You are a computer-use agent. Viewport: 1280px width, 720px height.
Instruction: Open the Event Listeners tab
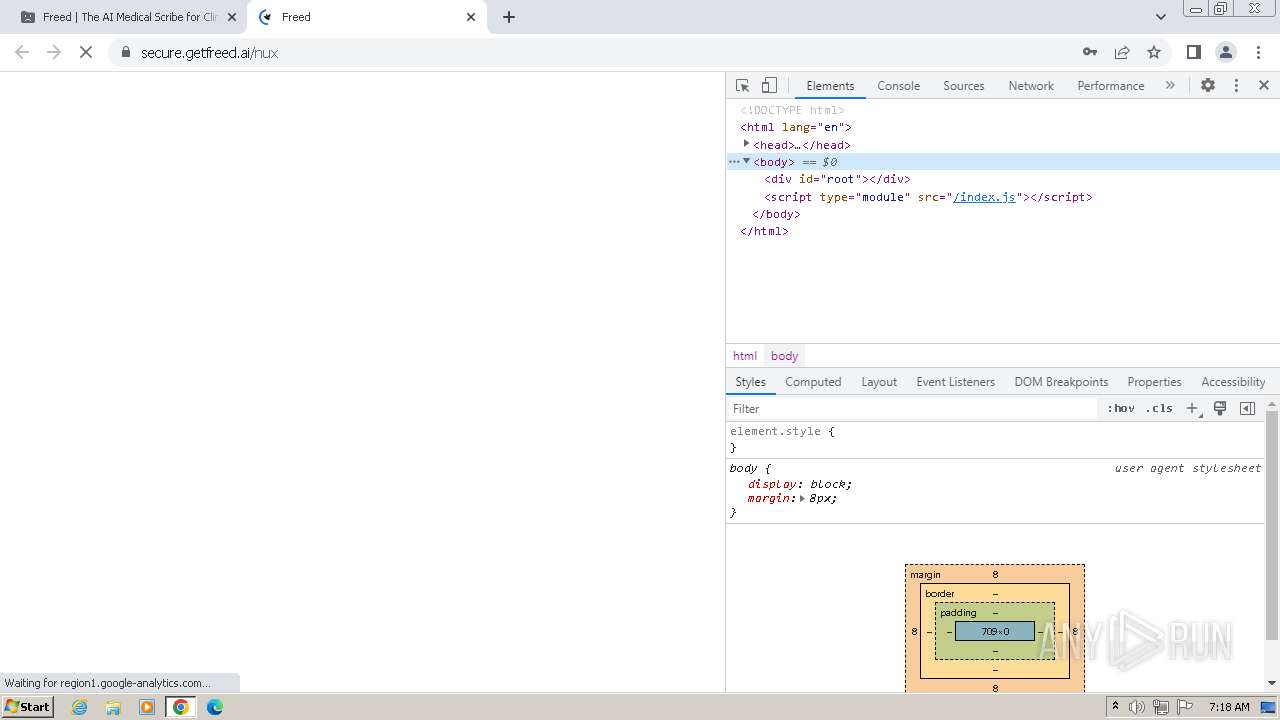(955, 382)
